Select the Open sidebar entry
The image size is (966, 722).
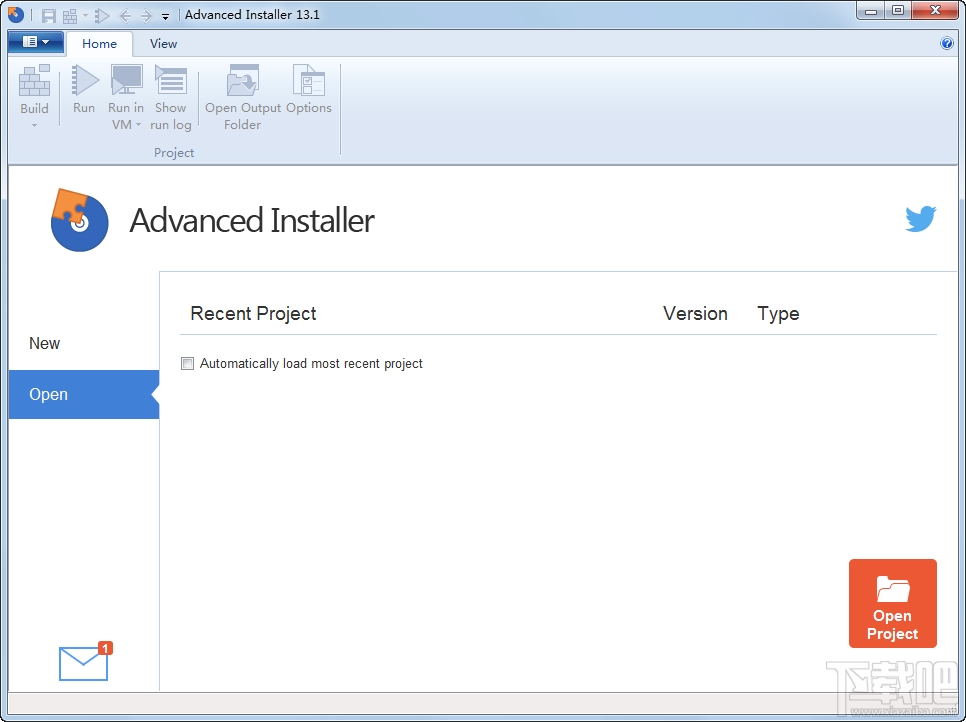(x=48, y=394)
